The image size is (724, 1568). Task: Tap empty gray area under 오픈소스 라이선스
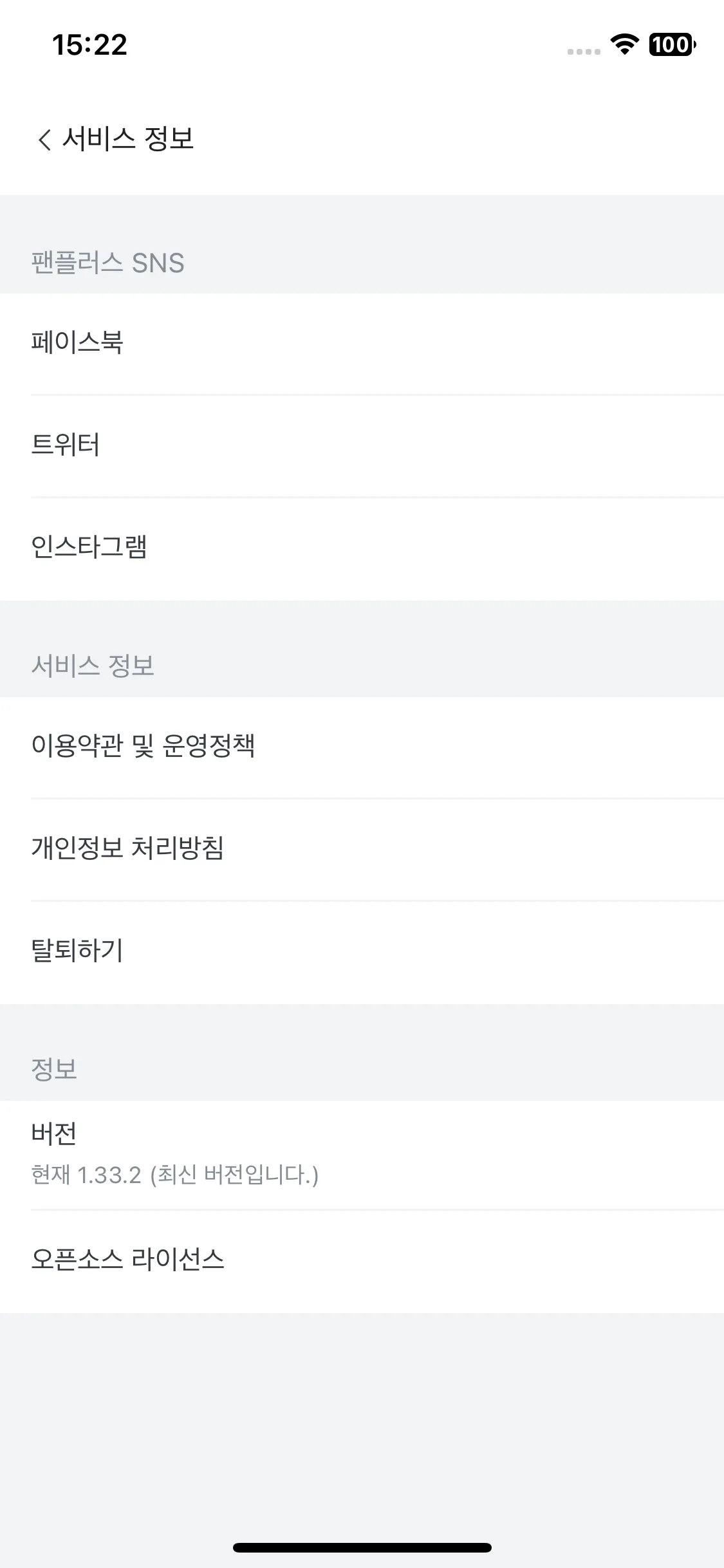[362, 1423]
